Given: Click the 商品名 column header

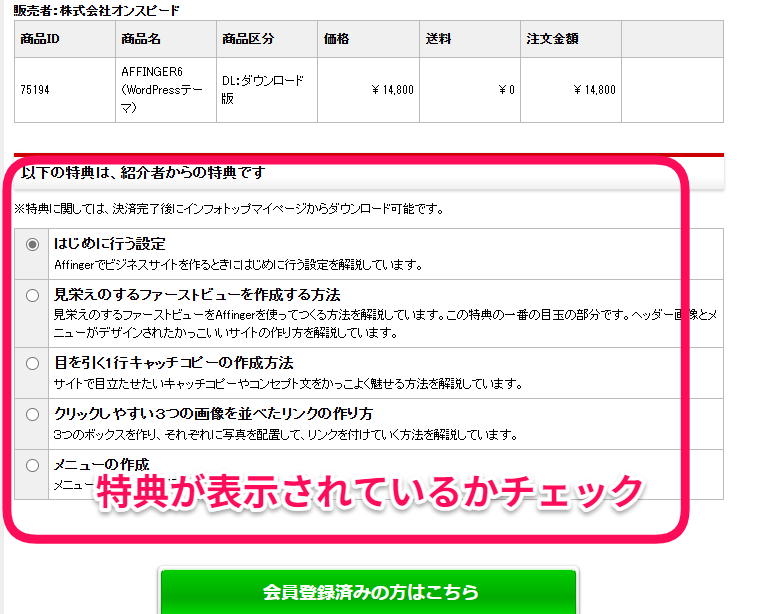Looking at the screenshot, I should coord(140,39).
